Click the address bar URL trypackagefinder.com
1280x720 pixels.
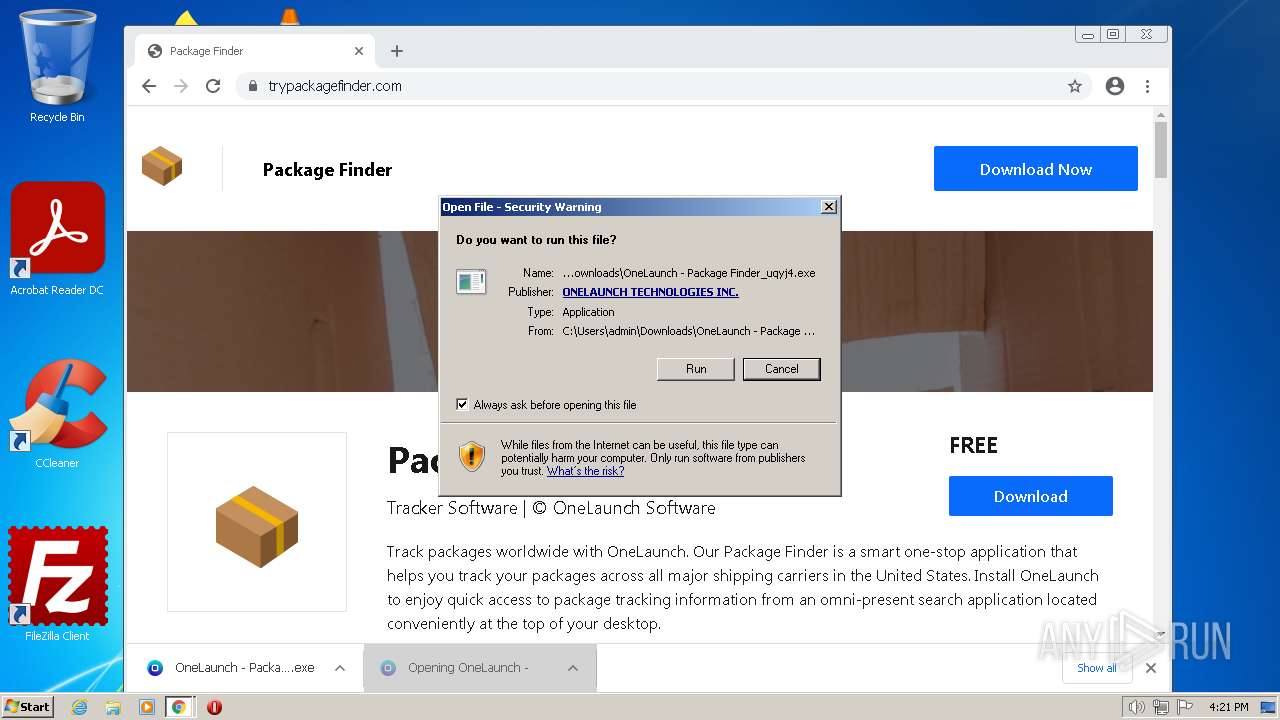click(x=335, y=86)
